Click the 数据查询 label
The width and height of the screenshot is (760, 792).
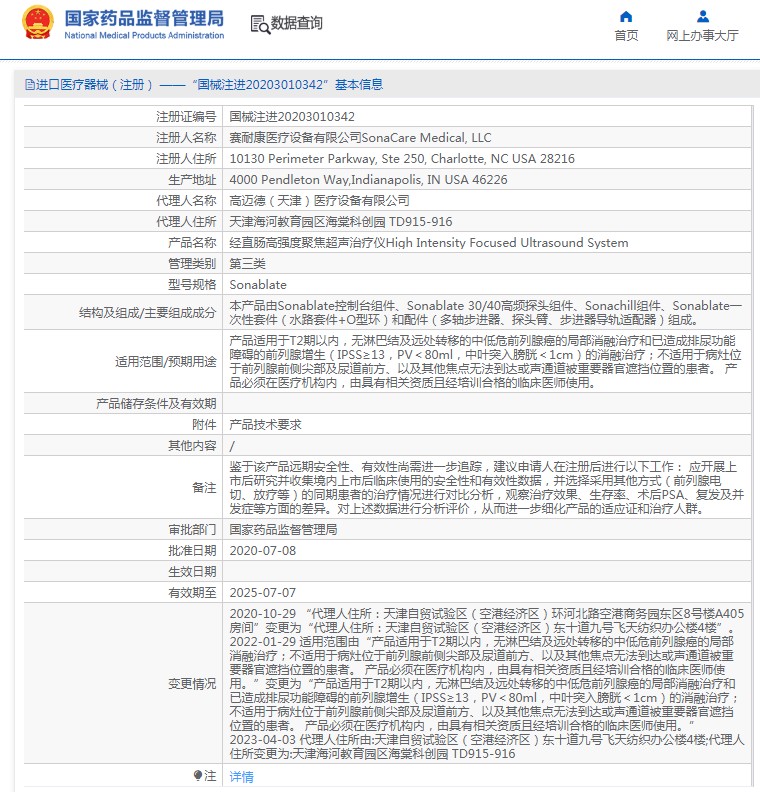click(296, 23)
